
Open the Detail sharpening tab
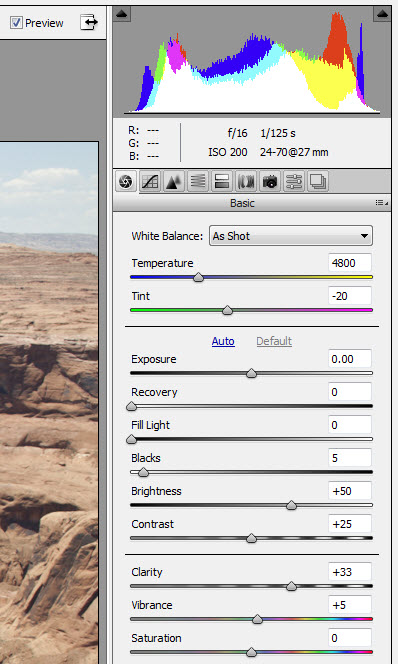(x=174, y=182)
